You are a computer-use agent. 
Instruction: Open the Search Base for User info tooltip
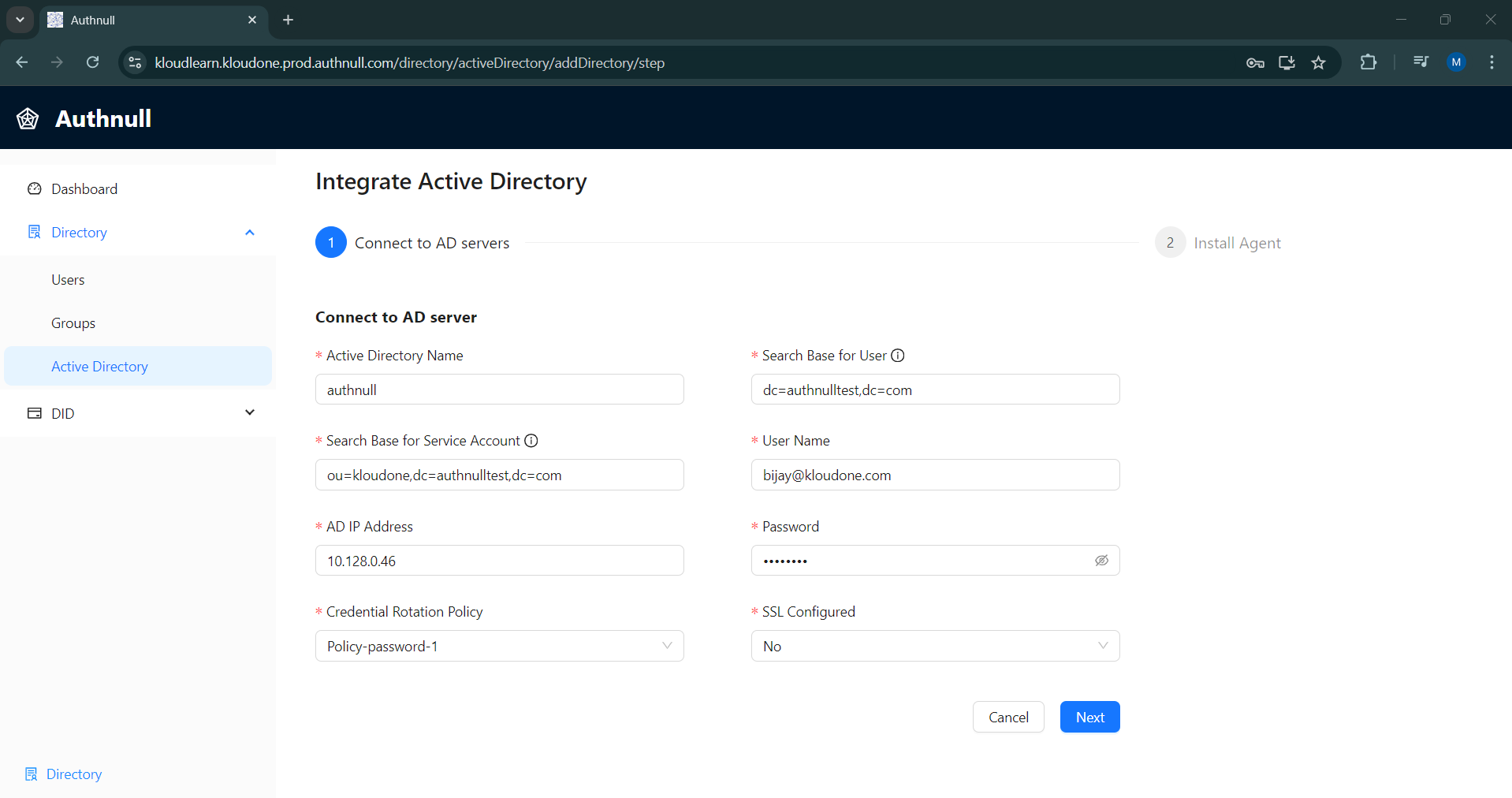click(898, 355)
